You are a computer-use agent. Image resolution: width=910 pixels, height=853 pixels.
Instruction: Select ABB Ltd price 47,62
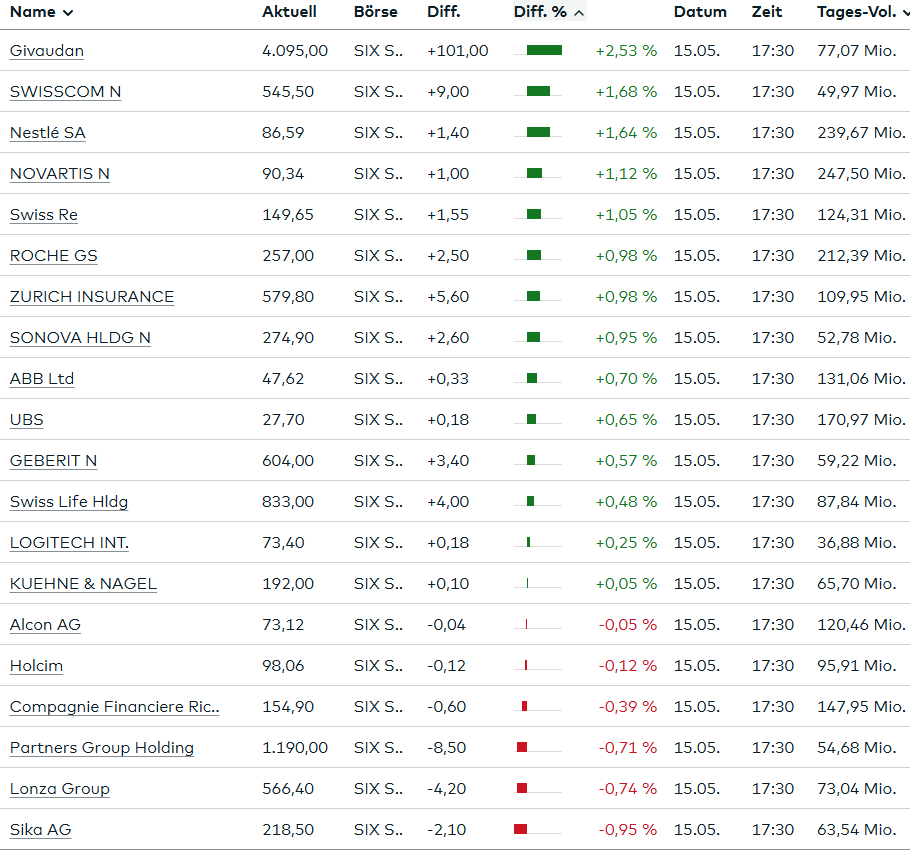283,379
